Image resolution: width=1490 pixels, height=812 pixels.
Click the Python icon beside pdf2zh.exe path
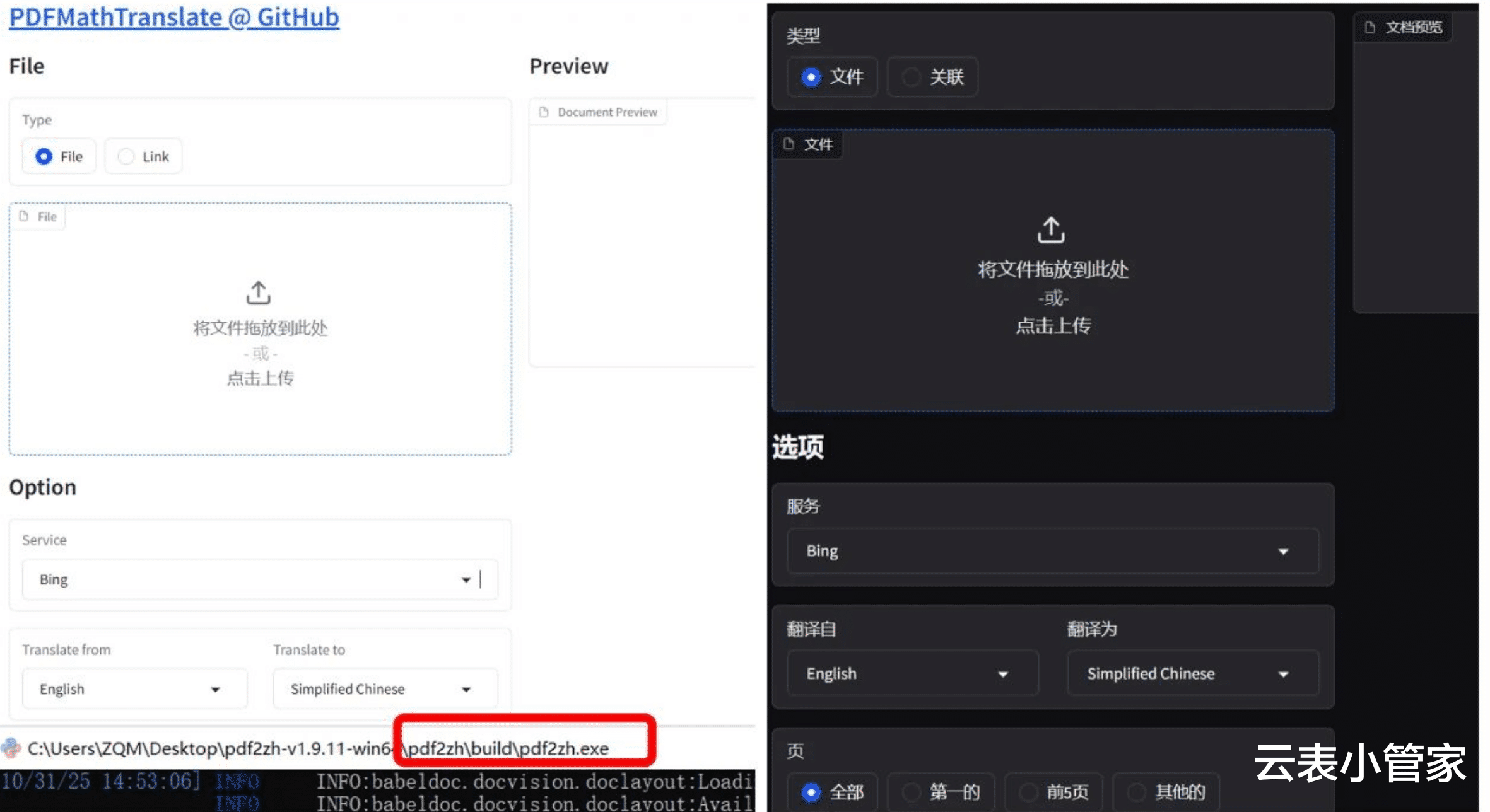tap(11, 748)
